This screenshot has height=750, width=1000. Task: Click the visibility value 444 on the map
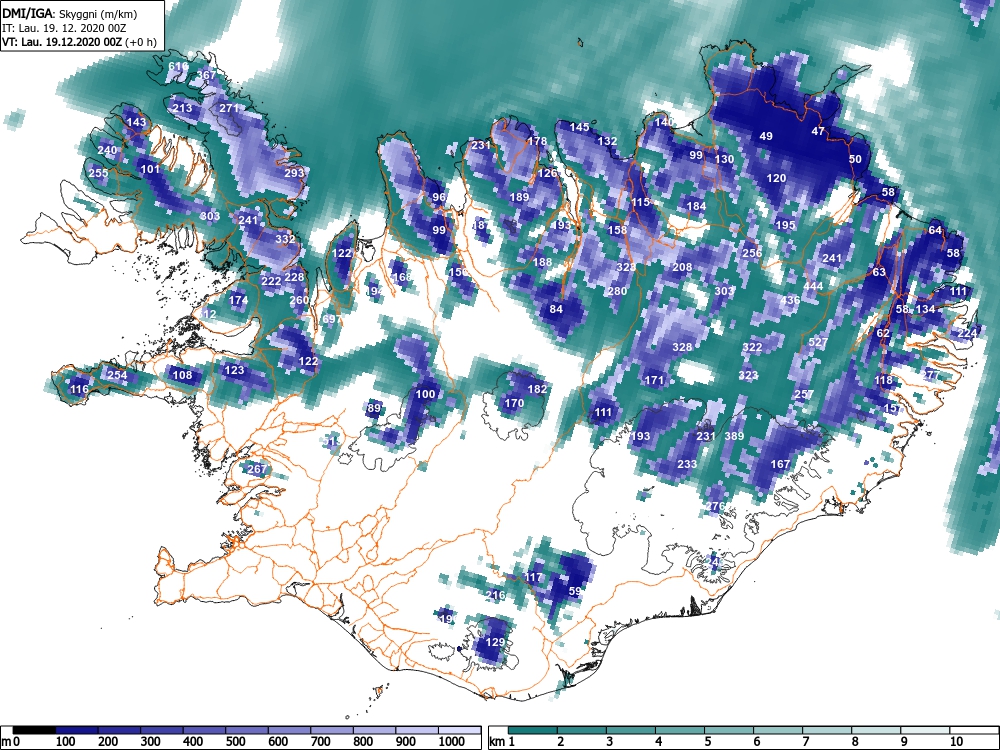[813, 286]
